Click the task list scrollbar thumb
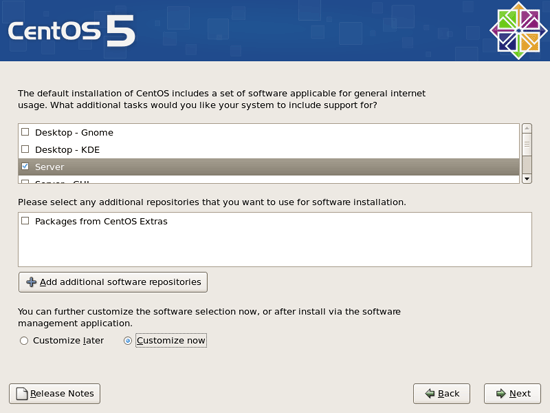Viewport: 550px width, 413px height. (526, 144)
